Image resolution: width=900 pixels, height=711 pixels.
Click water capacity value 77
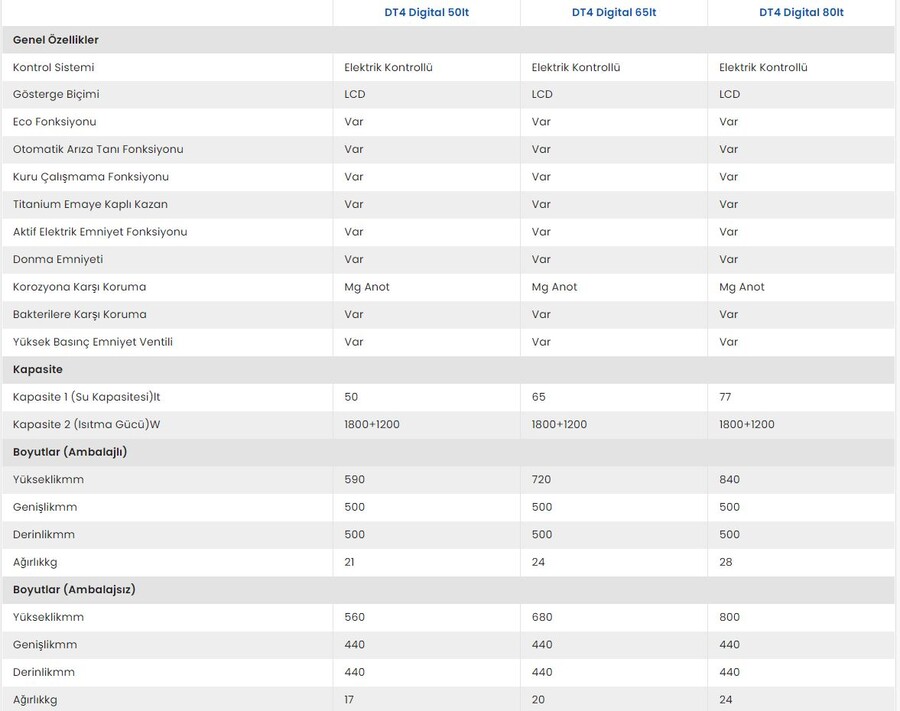pos(726,397)
